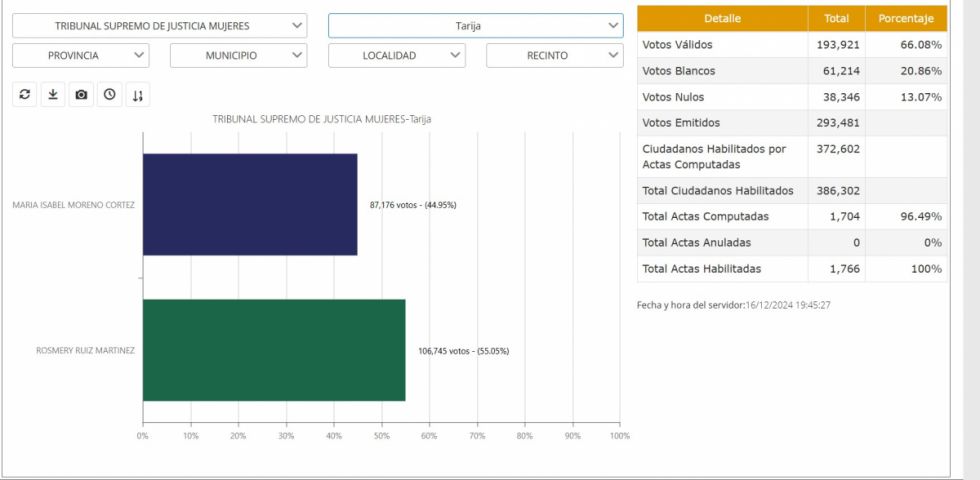Open the LOCALIDAD dropdown

click(x=397, y=55)
